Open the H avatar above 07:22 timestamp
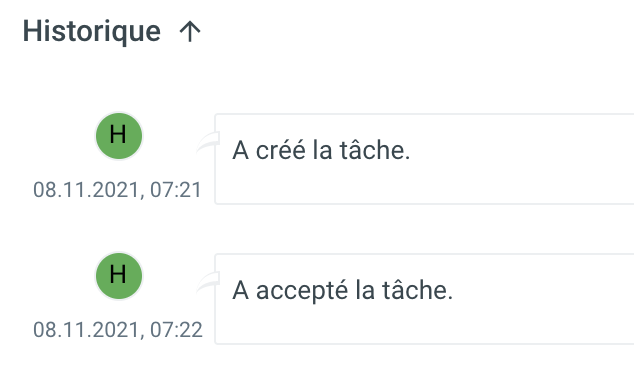634x366 pixels. (x=119, y=276)
